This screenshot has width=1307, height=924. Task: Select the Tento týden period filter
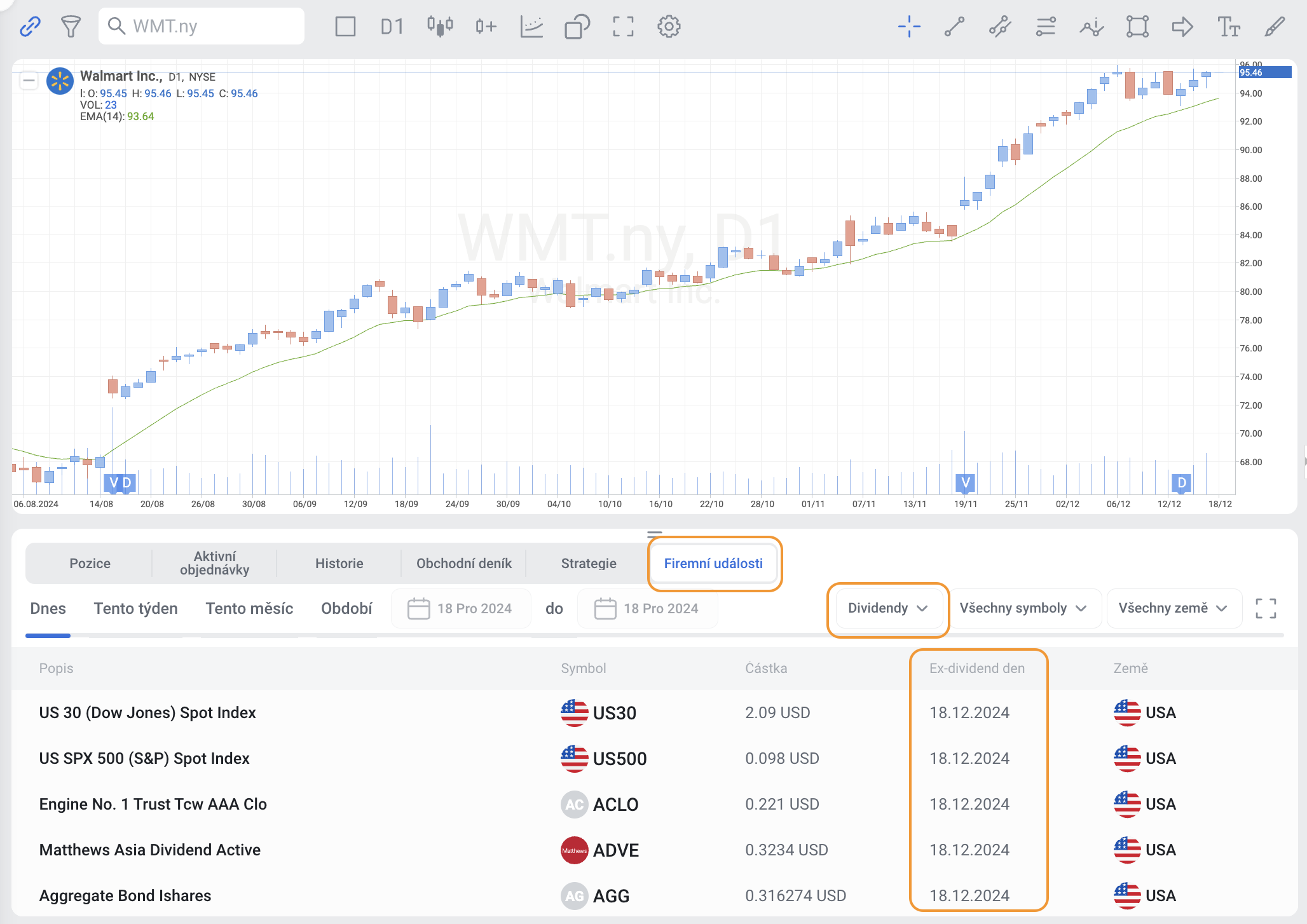tap(135, 608)
